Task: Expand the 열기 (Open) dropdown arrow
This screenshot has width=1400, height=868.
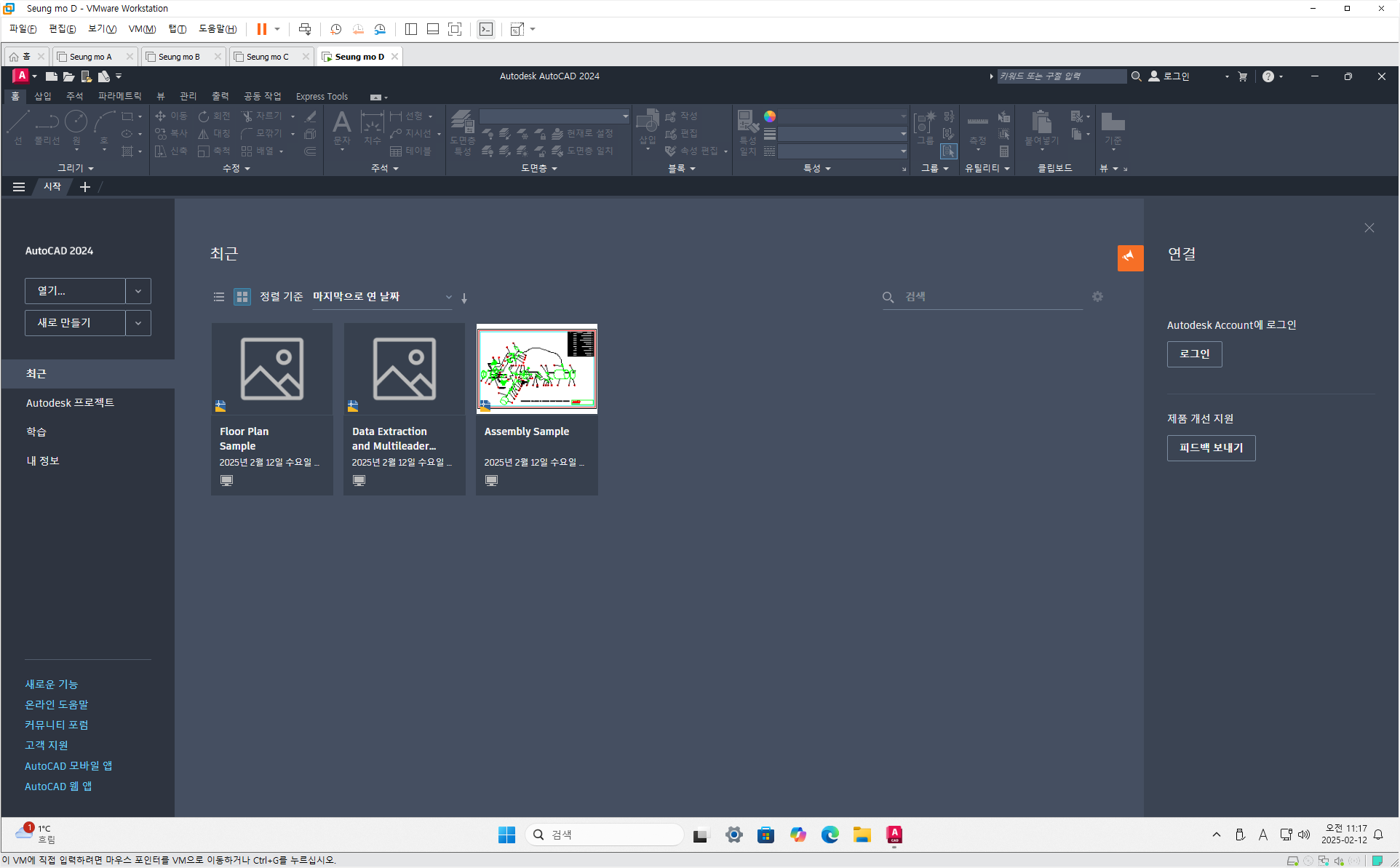Action: click(138, 291)
